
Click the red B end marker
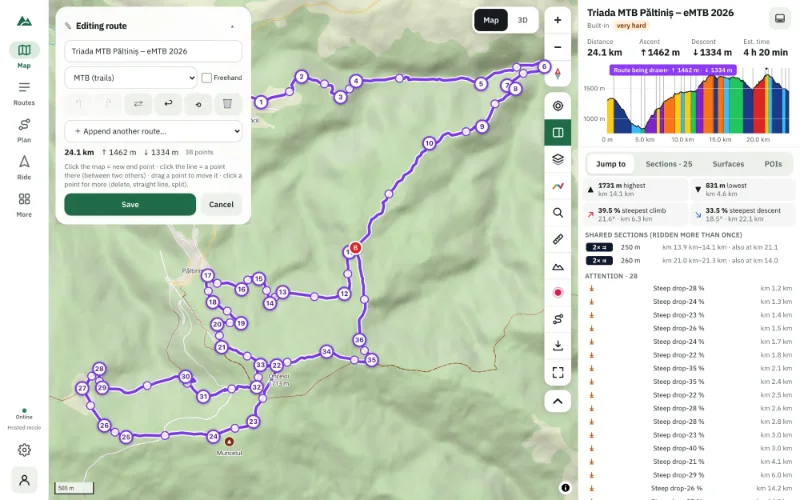click(355, 248)
